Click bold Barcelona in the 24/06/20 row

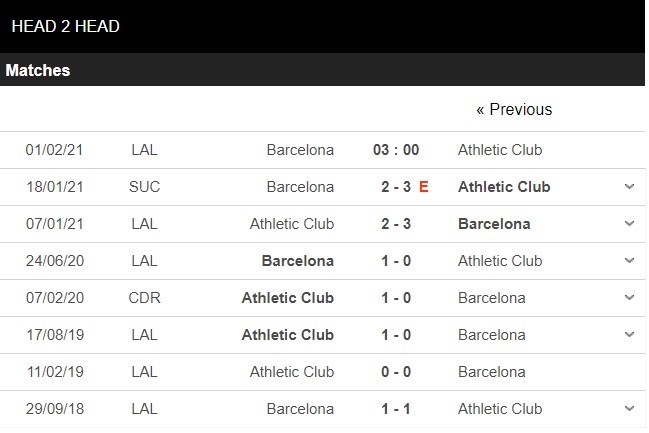click(x=297, y=261)
